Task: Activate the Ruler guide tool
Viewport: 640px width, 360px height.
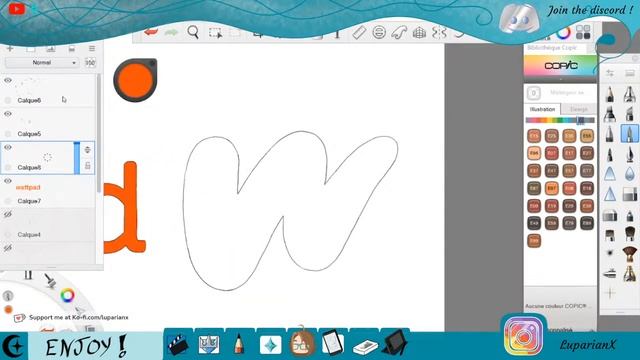Action: (359, 33)
